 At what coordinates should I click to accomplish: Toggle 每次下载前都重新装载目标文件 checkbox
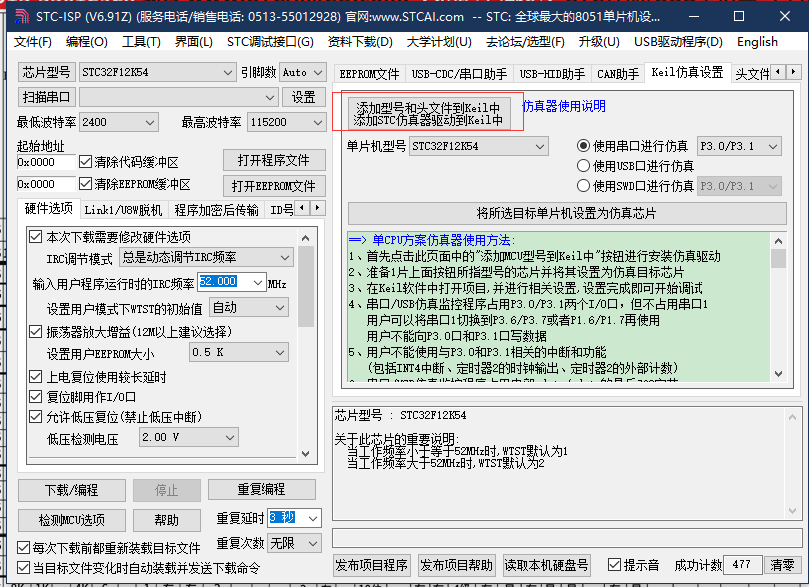24,547
